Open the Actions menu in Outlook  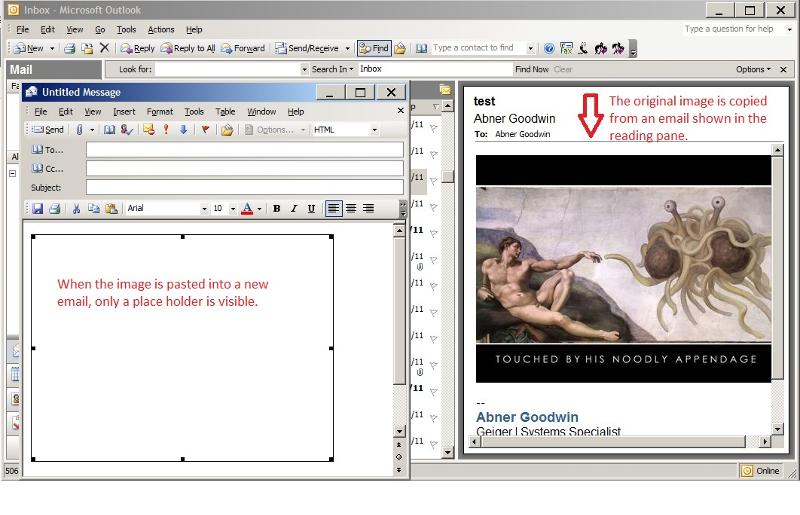pos(161,30)
